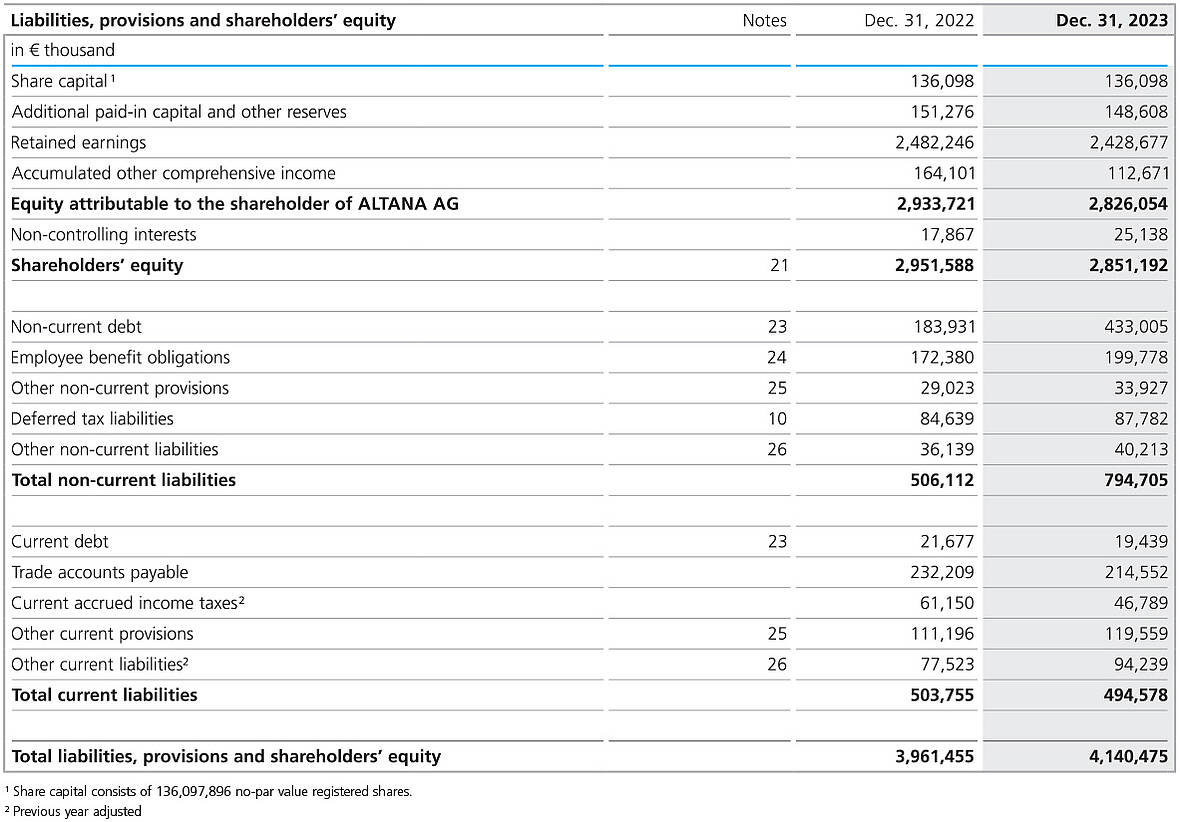Image resolution: width=1180 pixels, height=822 pixels.
Task: Open note 23 in the Non-current debt row
Action: click(777, 327)
